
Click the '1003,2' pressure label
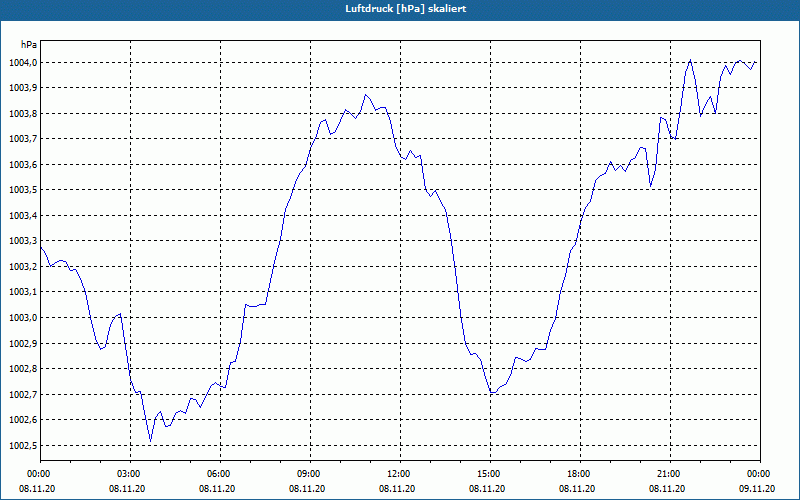point(22,267)
